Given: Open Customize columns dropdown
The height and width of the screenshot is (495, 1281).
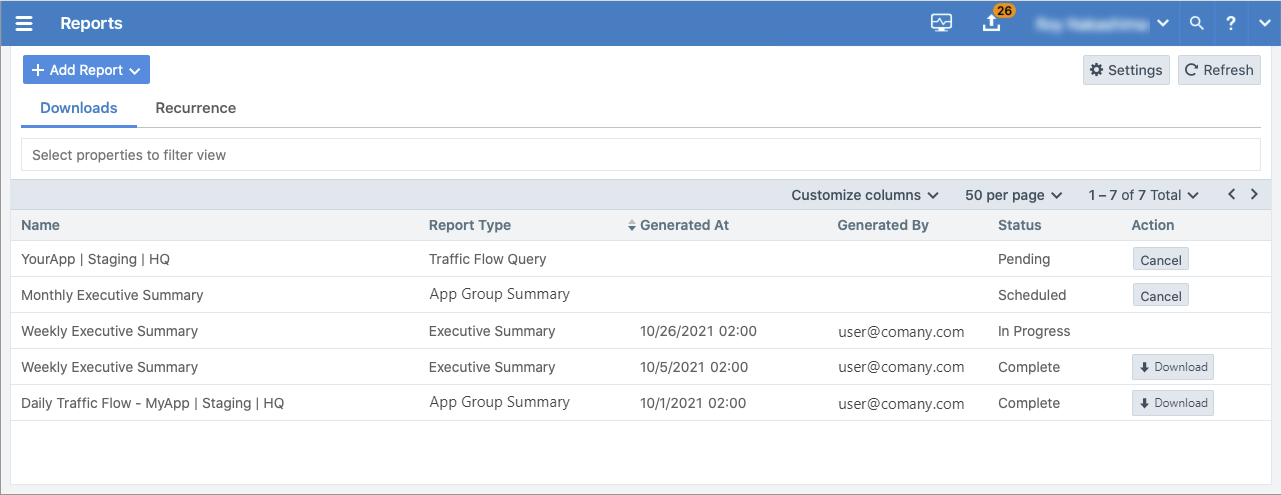Looking at the screenshot, I should click(x=865, y=195).
